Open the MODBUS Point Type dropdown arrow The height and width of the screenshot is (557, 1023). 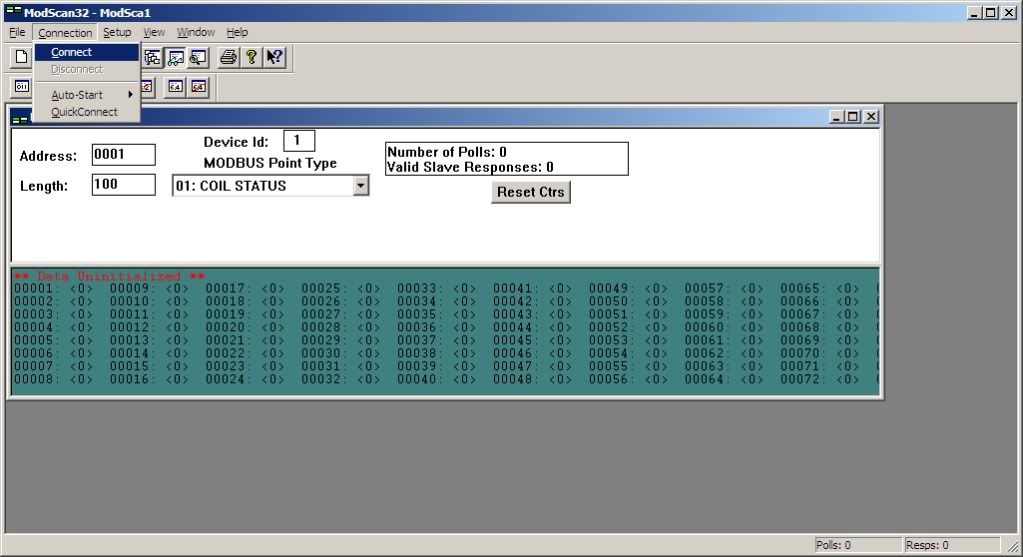pyautogui.click(x=361, y=186)
